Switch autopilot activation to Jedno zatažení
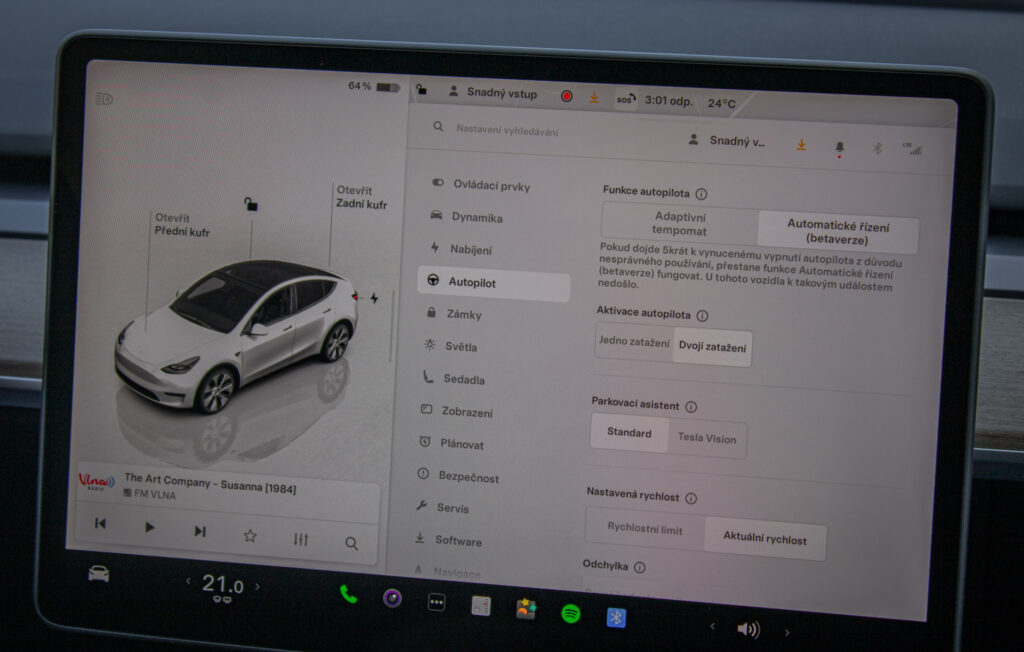 (634, 342)
